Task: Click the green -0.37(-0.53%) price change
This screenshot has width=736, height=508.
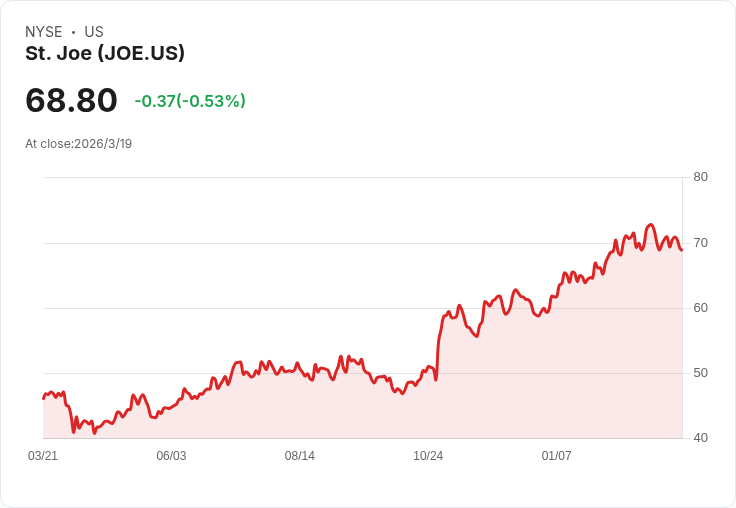Action: (x=190, y=101)
